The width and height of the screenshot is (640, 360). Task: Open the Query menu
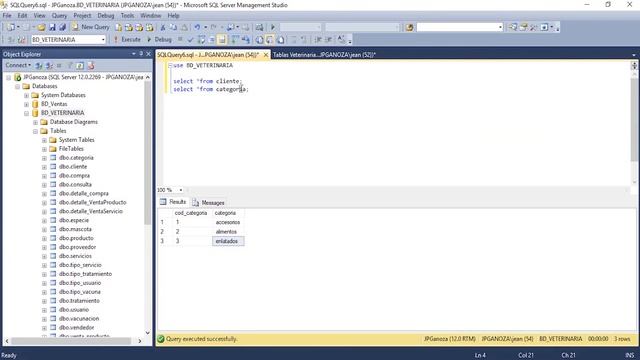[59, 16]
